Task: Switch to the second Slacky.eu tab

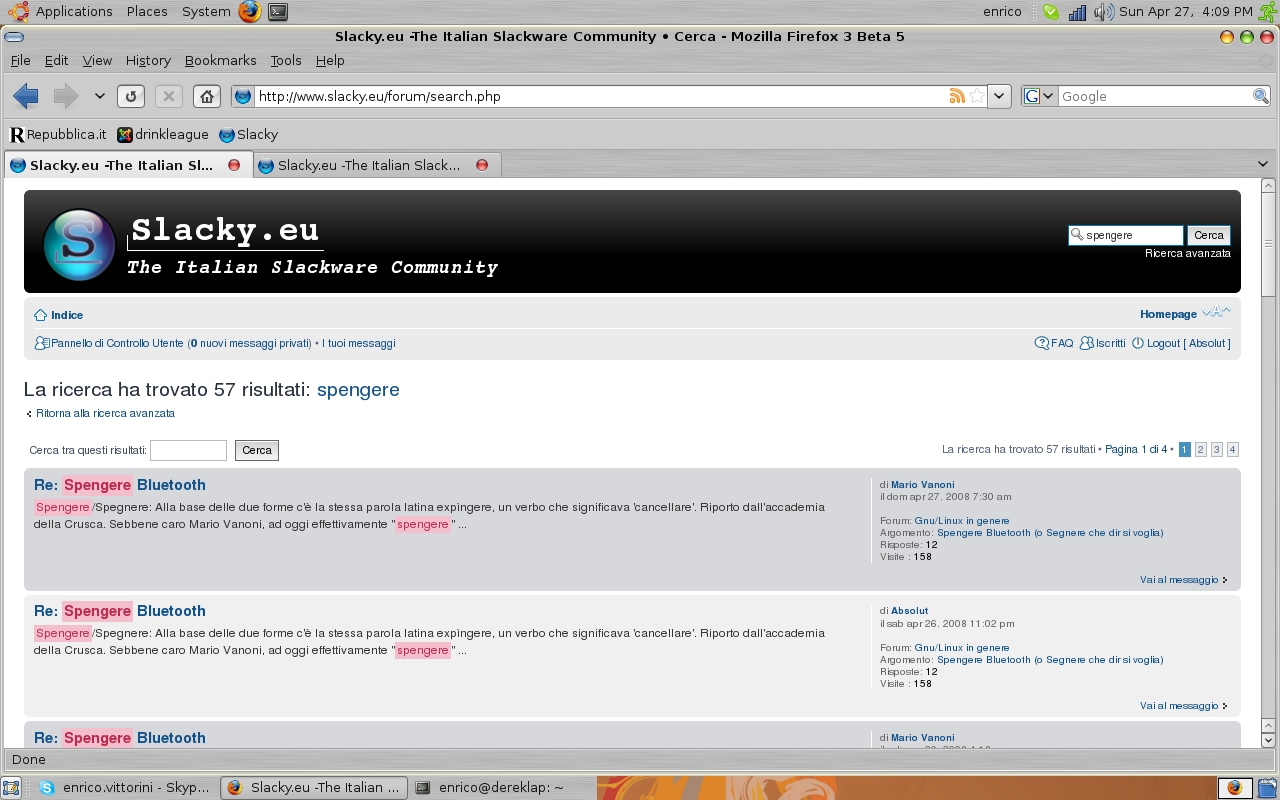Action: click(x=368, y=165)
